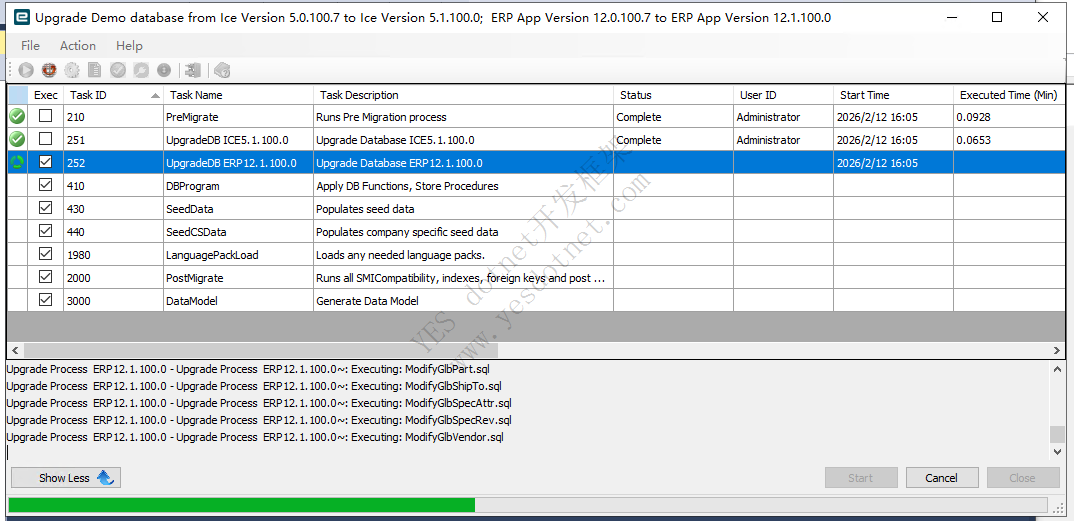Viewport: 1074px width, 521px height.
Task: Open the File menu
Action: (30, 46)
